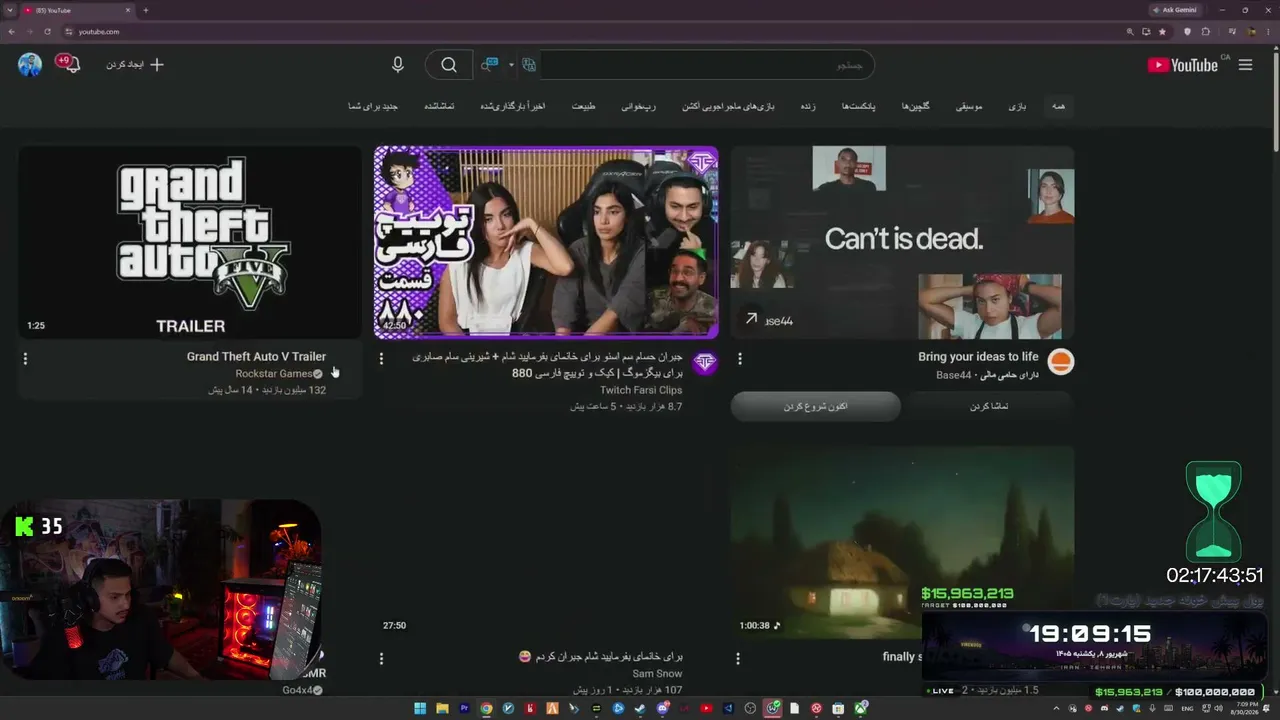Start voice search with the microphone icon
Image resolution: width=1280 pixels, height=720 pixels.
[x=398, y=65]
